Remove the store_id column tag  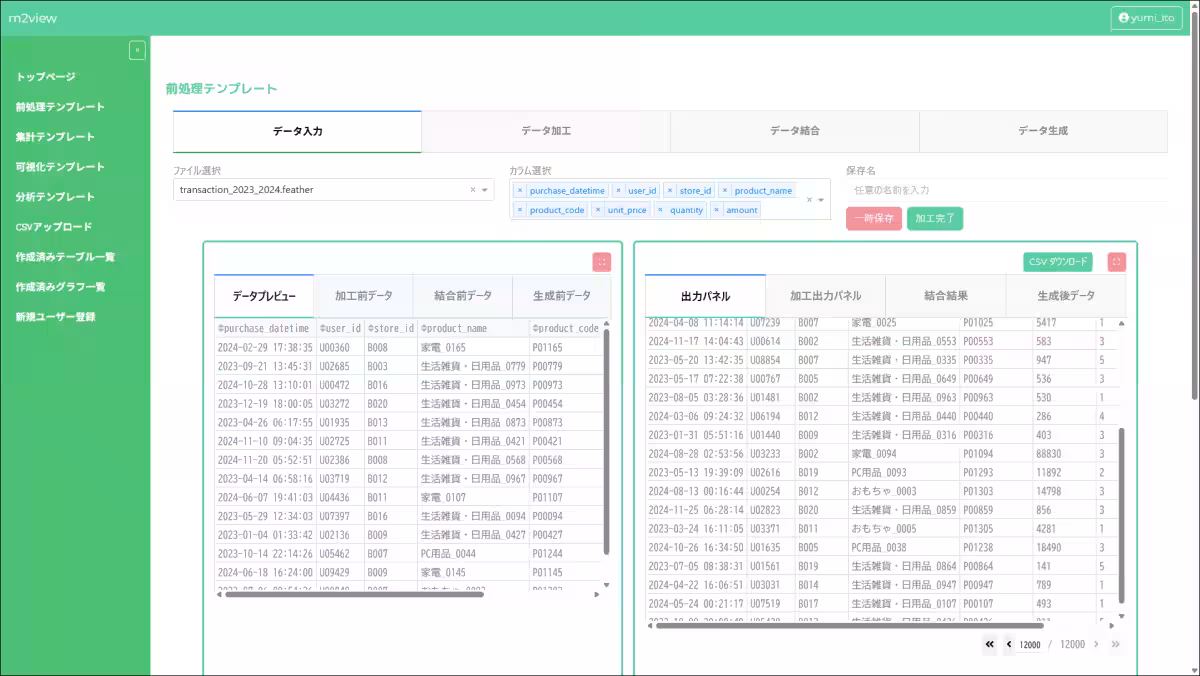670,190
